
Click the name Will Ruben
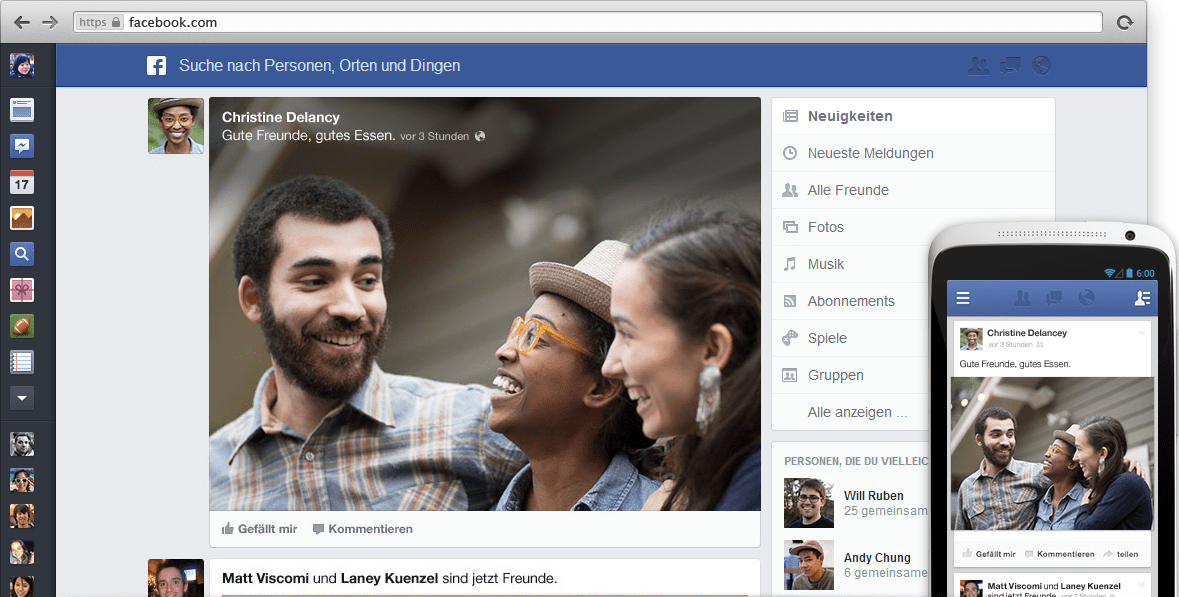tap(874, 495)
